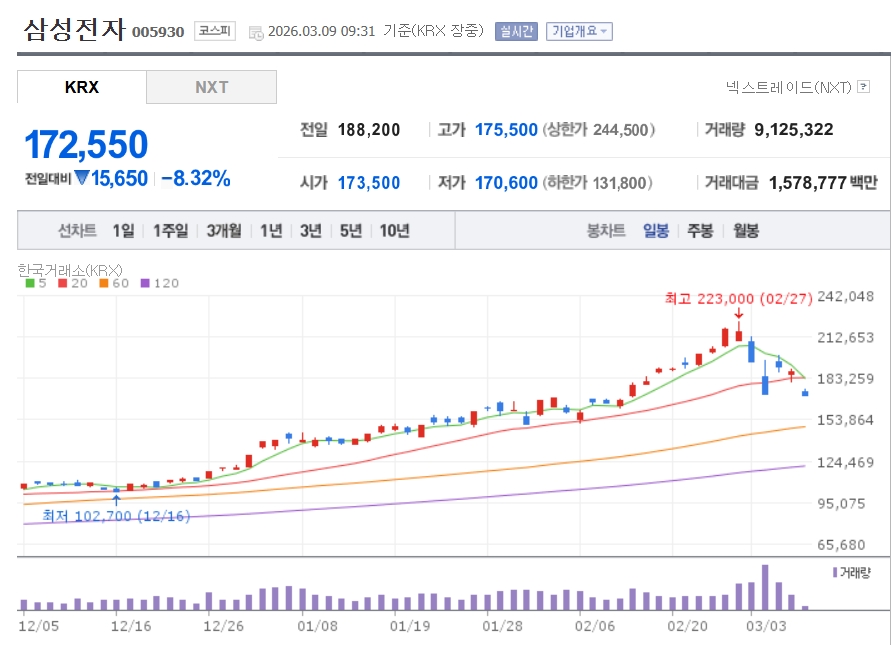This screenshot has width=891, height=645.
Task: Select the 3개월 line chart period
Action: tap(224, 231)
